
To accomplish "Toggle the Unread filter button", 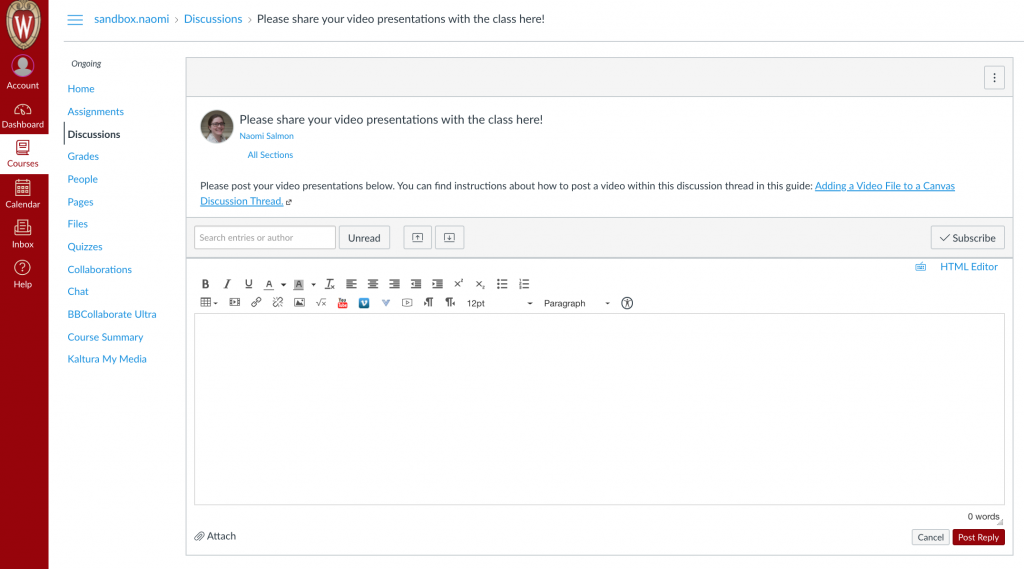I will (364, 238).
